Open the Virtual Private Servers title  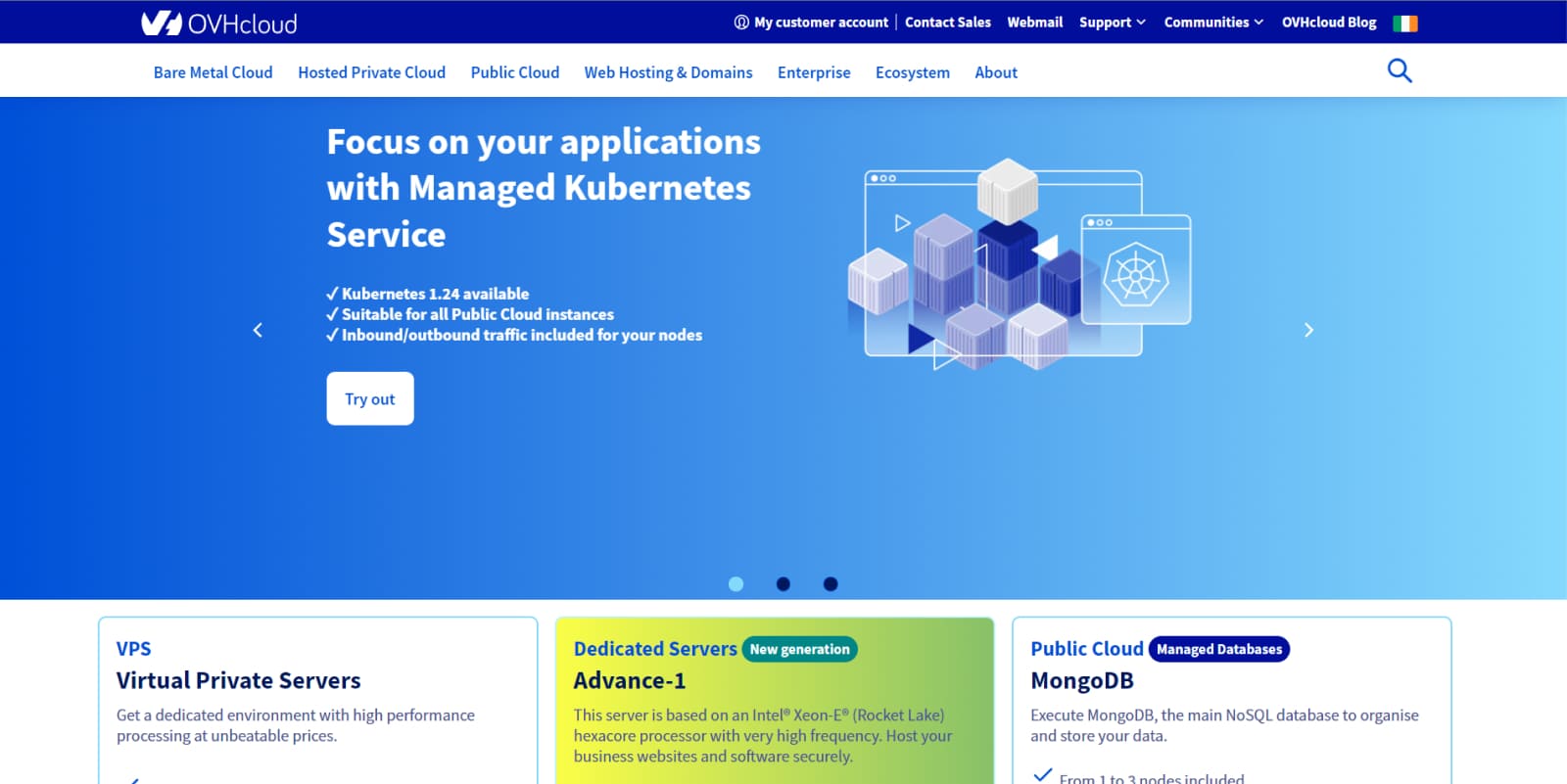(x=239, y=680)
